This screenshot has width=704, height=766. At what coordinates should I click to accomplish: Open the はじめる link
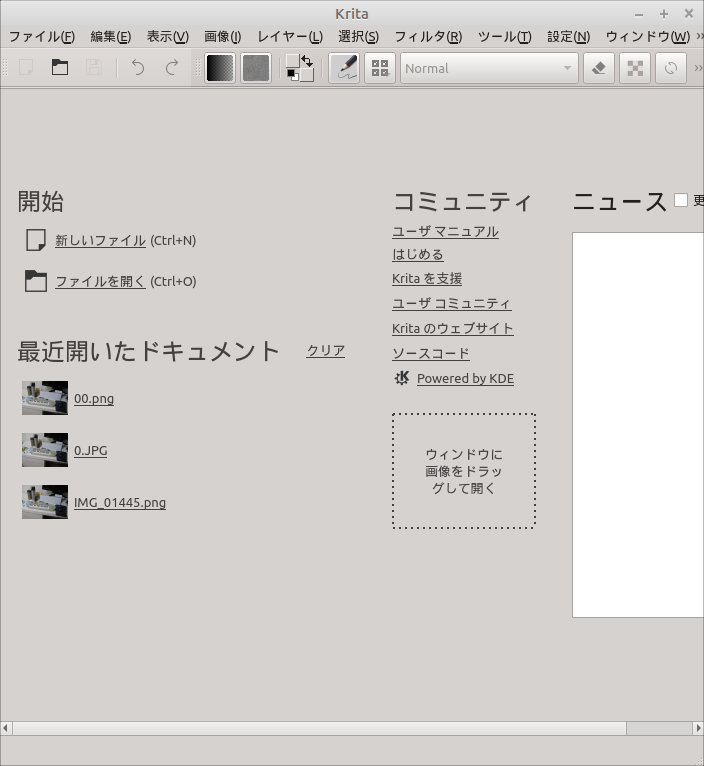point(418,255)
